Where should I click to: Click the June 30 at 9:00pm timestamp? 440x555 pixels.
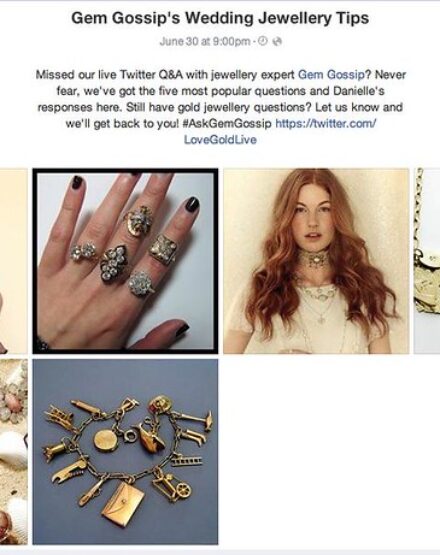tap(205, 41)
